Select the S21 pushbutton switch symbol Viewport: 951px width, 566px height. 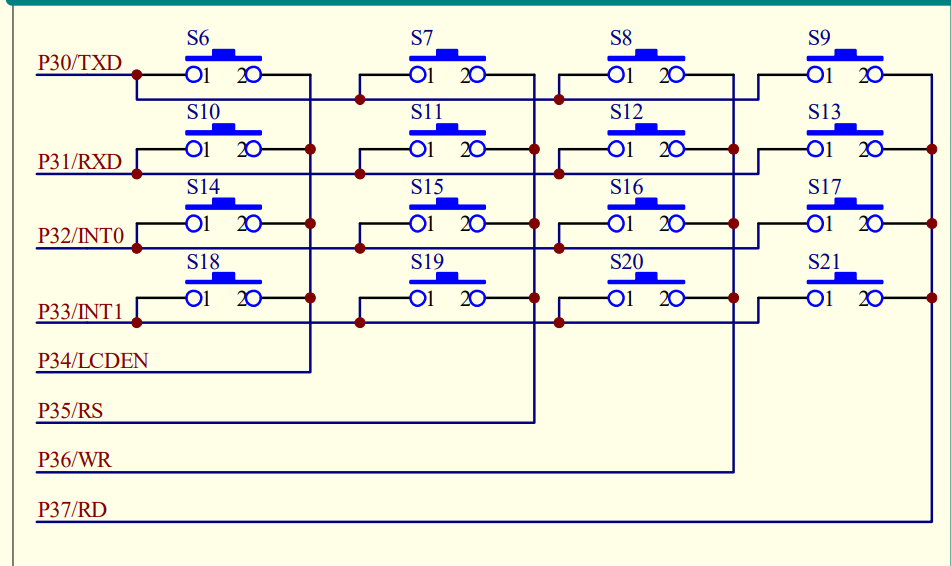[845, 289]
